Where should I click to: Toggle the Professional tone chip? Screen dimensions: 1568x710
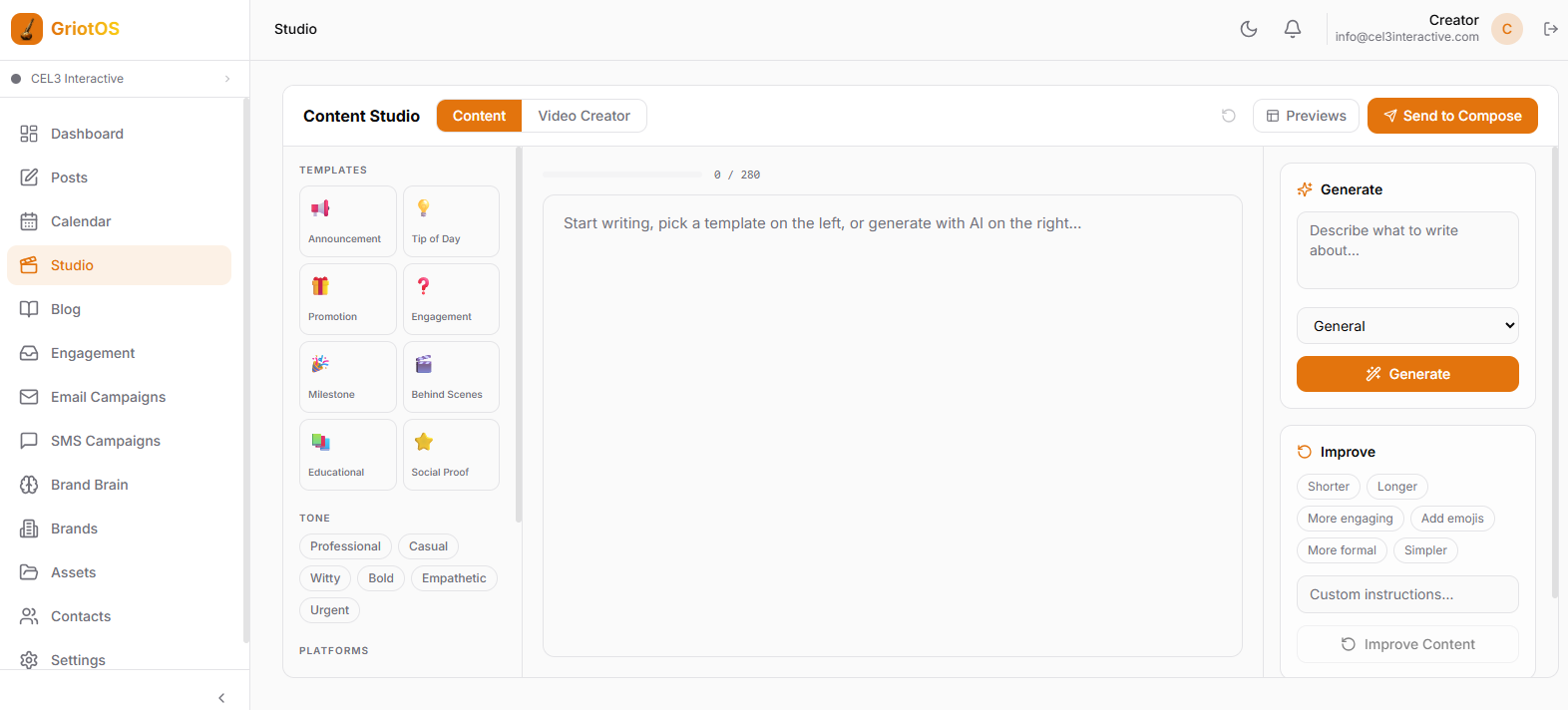pyautogui.click(x=345, y=546)
